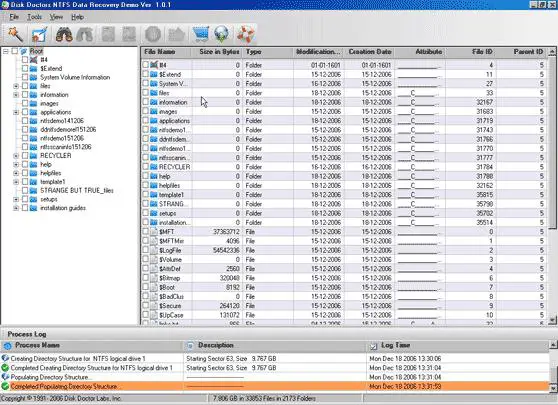
Task: Select ntfsscaninfo151206 folder in tree
Action: click(x=65, y=147)
